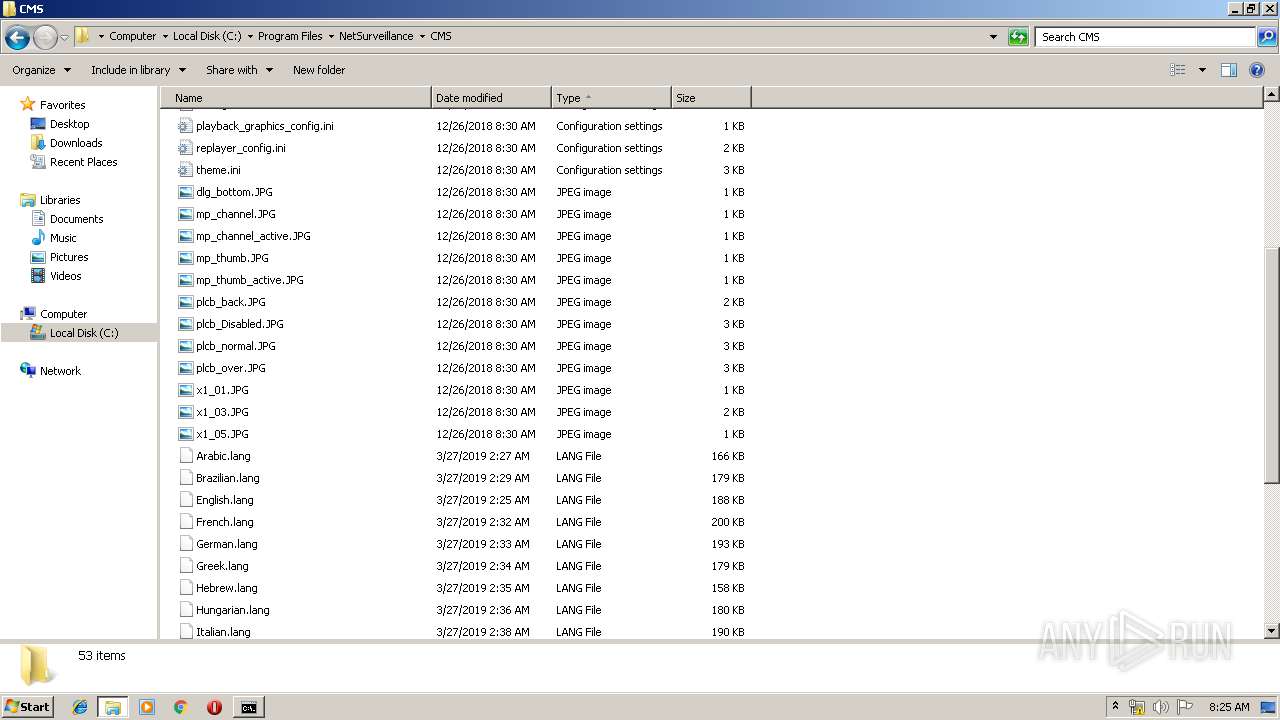Open the Include in library dropdown
This screenshot has height=720, width=1280.
tap(138, 70)
